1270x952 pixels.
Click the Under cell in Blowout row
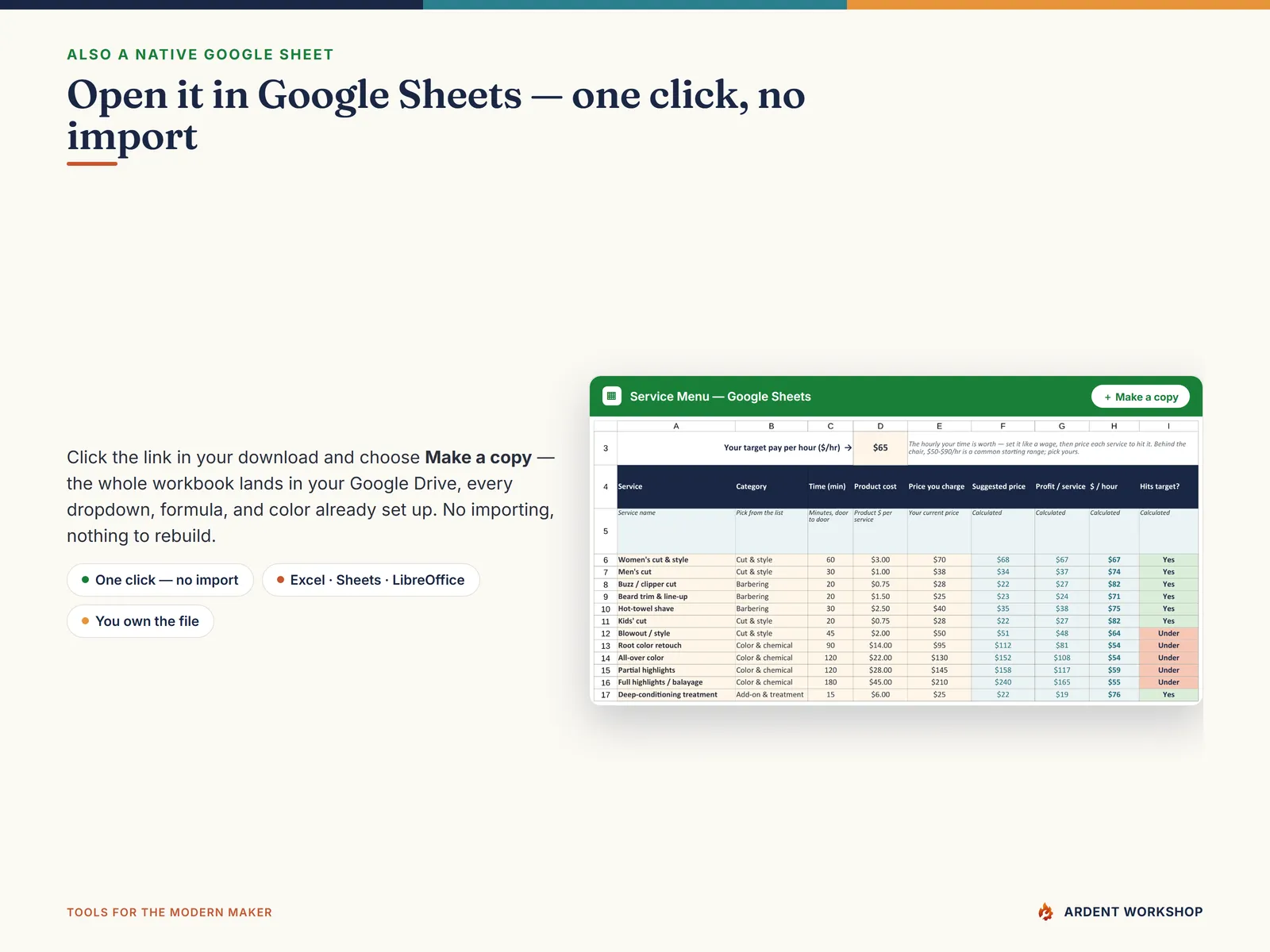[x=1168, y=634]
